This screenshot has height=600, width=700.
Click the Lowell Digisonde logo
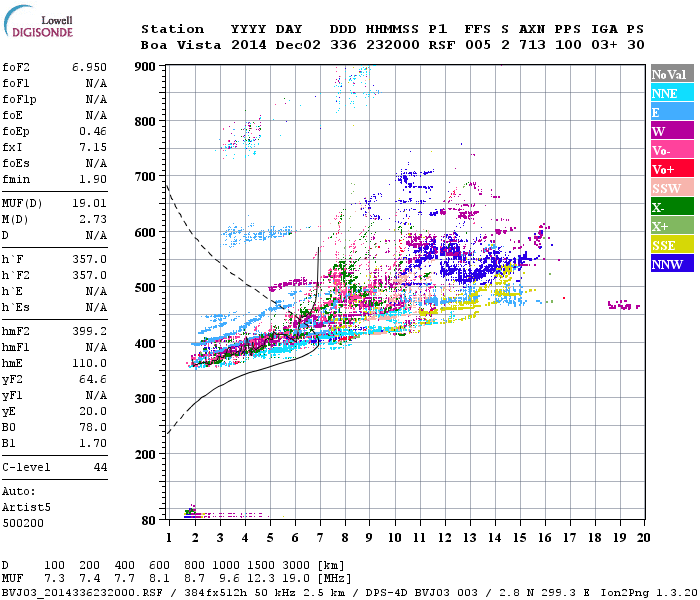(x=38, y=22)
